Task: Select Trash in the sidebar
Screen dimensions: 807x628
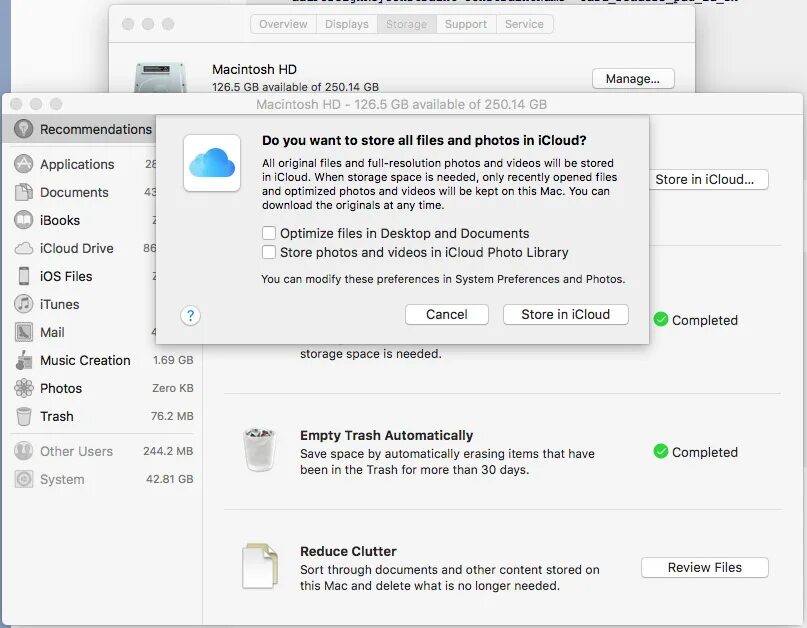Action: (x=103, y=416)
